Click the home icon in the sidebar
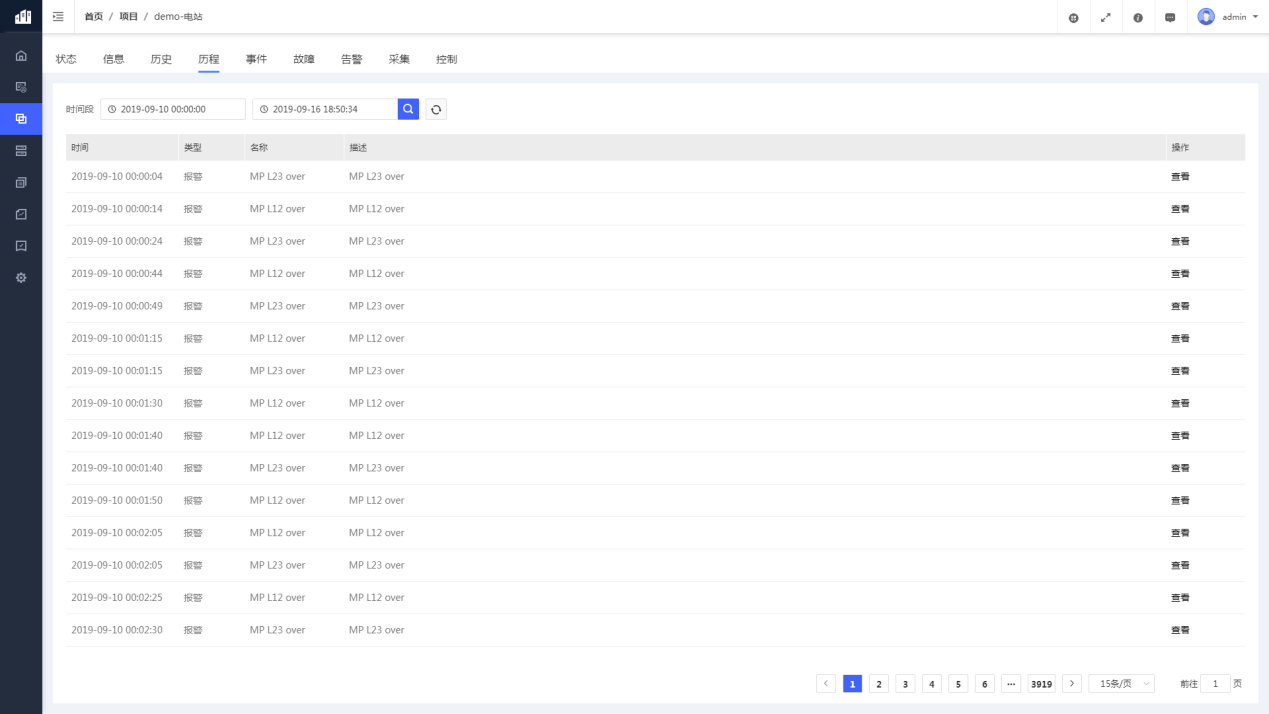The image size is (1269, 714). click(x=21, y=55)
